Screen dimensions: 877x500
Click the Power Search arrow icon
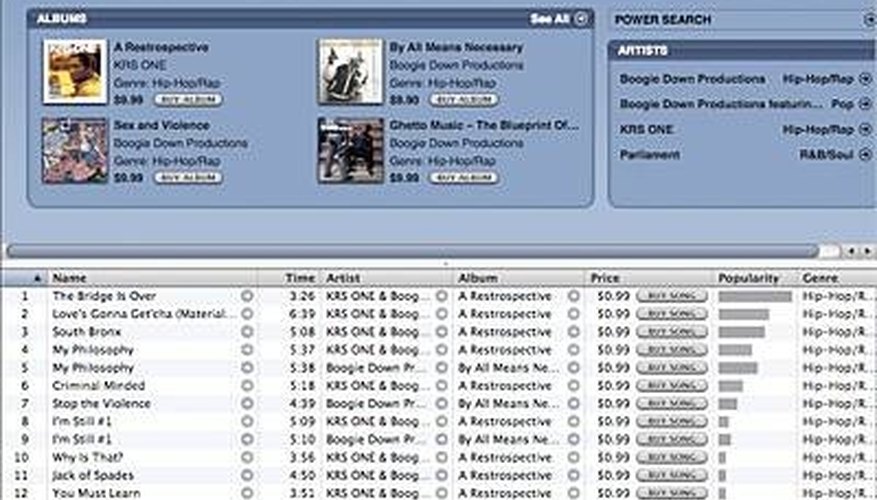coord(869,20)
